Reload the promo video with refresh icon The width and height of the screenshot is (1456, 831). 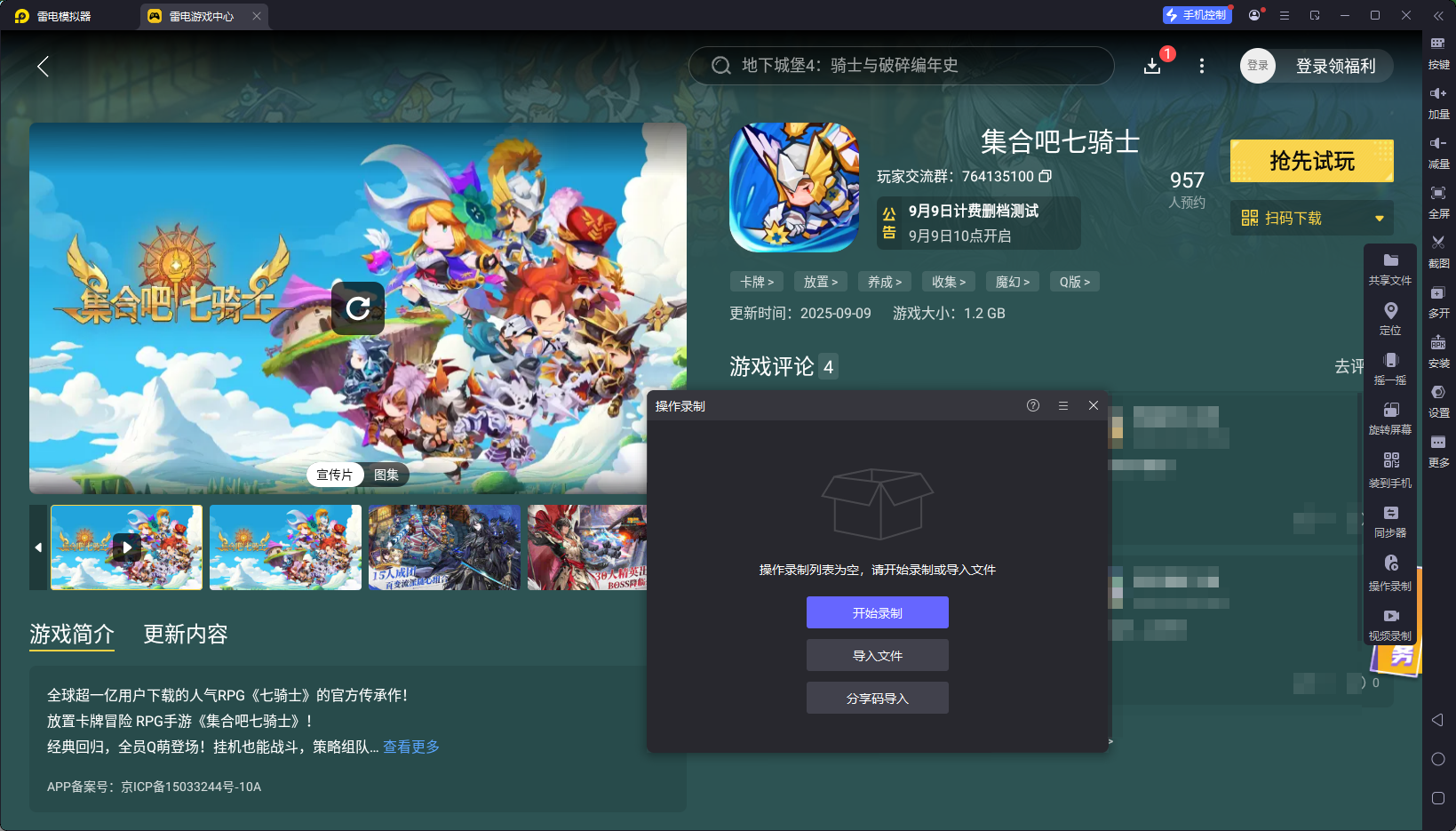pos(358,308)
